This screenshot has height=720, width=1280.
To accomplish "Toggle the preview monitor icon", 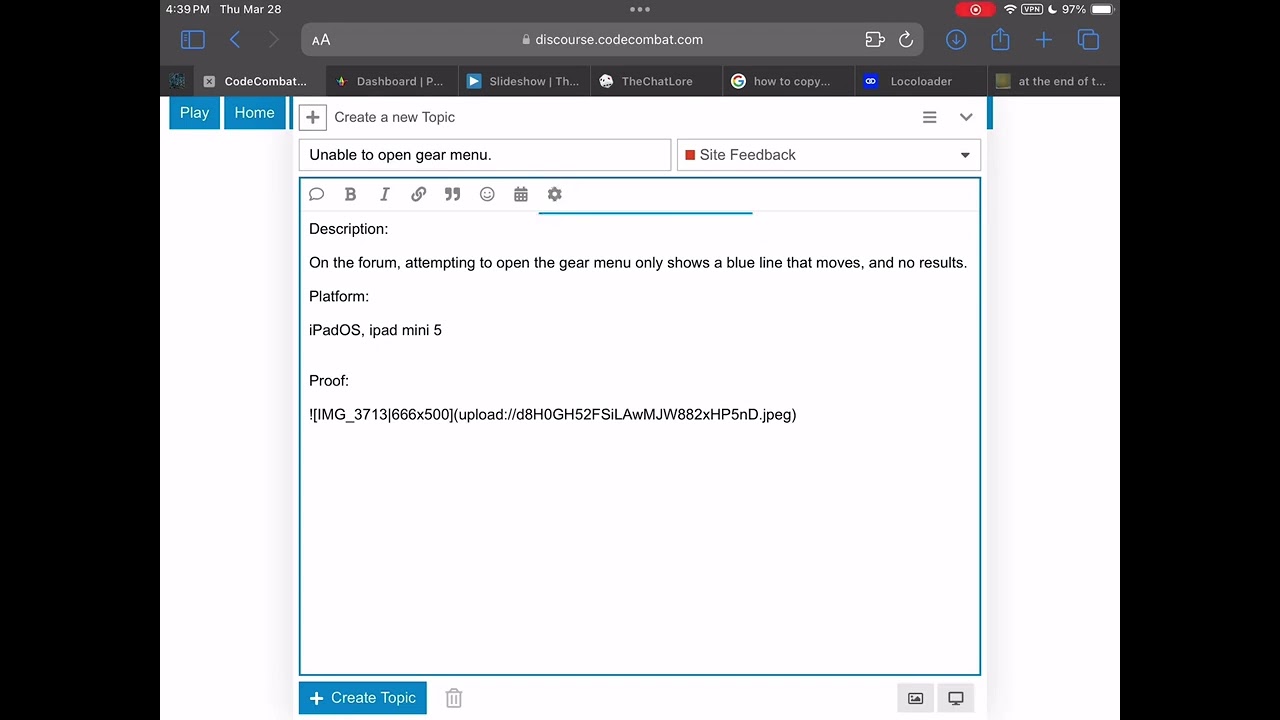I will click(x=956, y=698).
